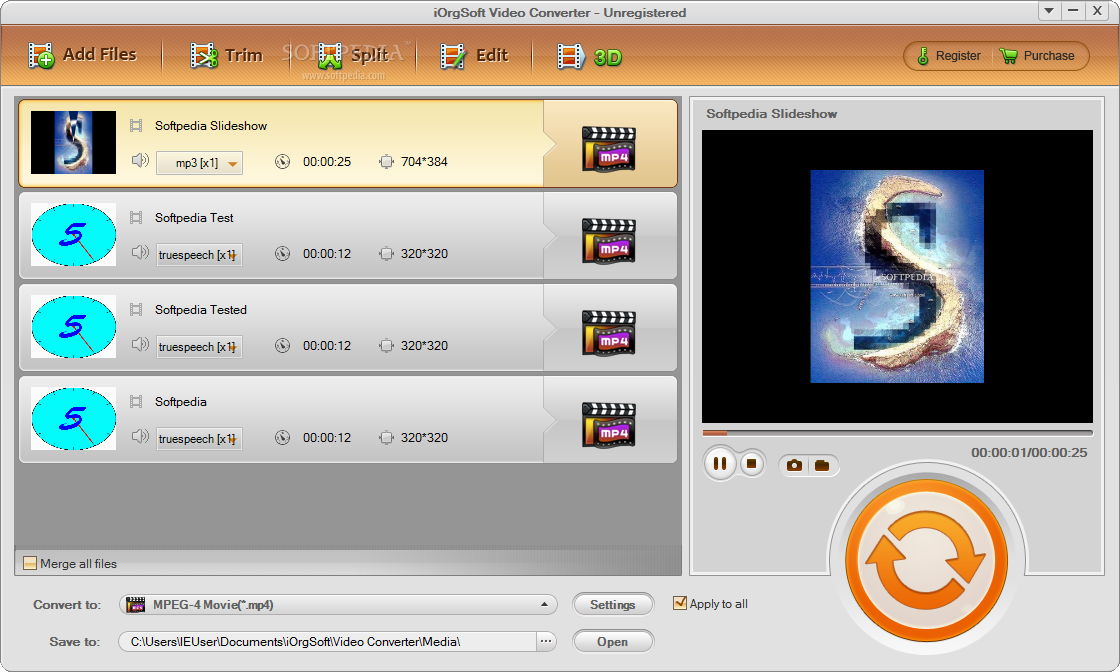Take a snapshot with the camera icon
The image size is (1120, 672).
point(794,466)
